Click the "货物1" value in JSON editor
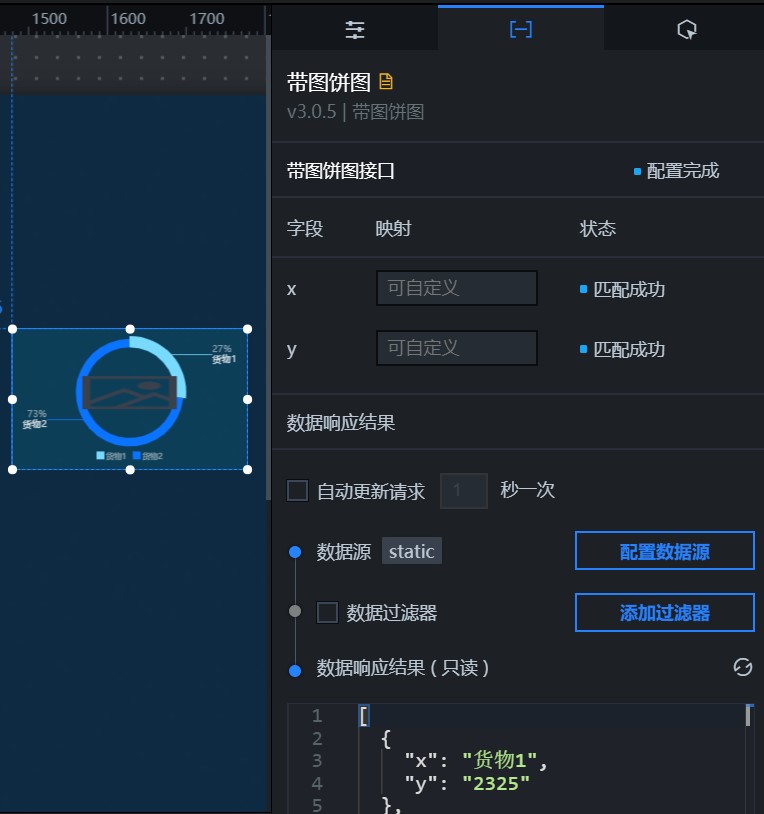 [499, 761]
